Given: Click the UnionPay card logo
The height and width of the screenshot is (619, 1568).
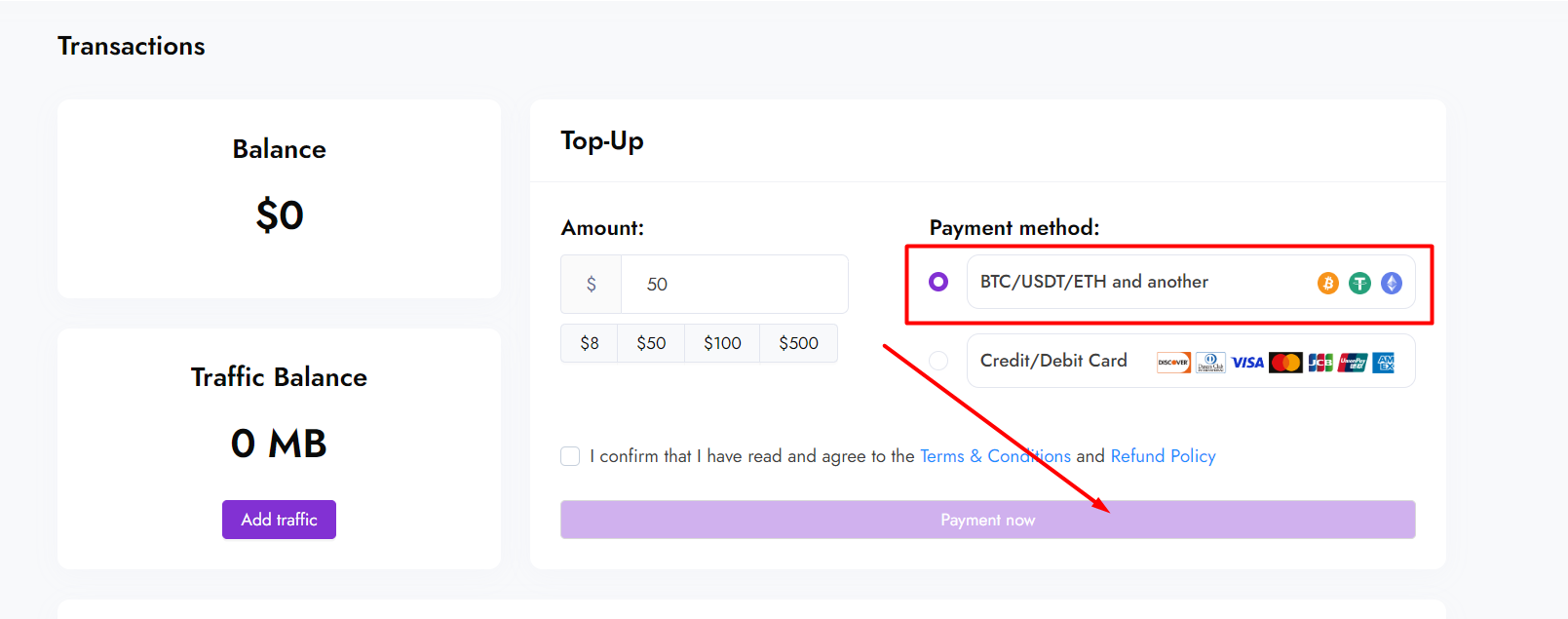Looking at the screenshot, I should (1353, 363).
